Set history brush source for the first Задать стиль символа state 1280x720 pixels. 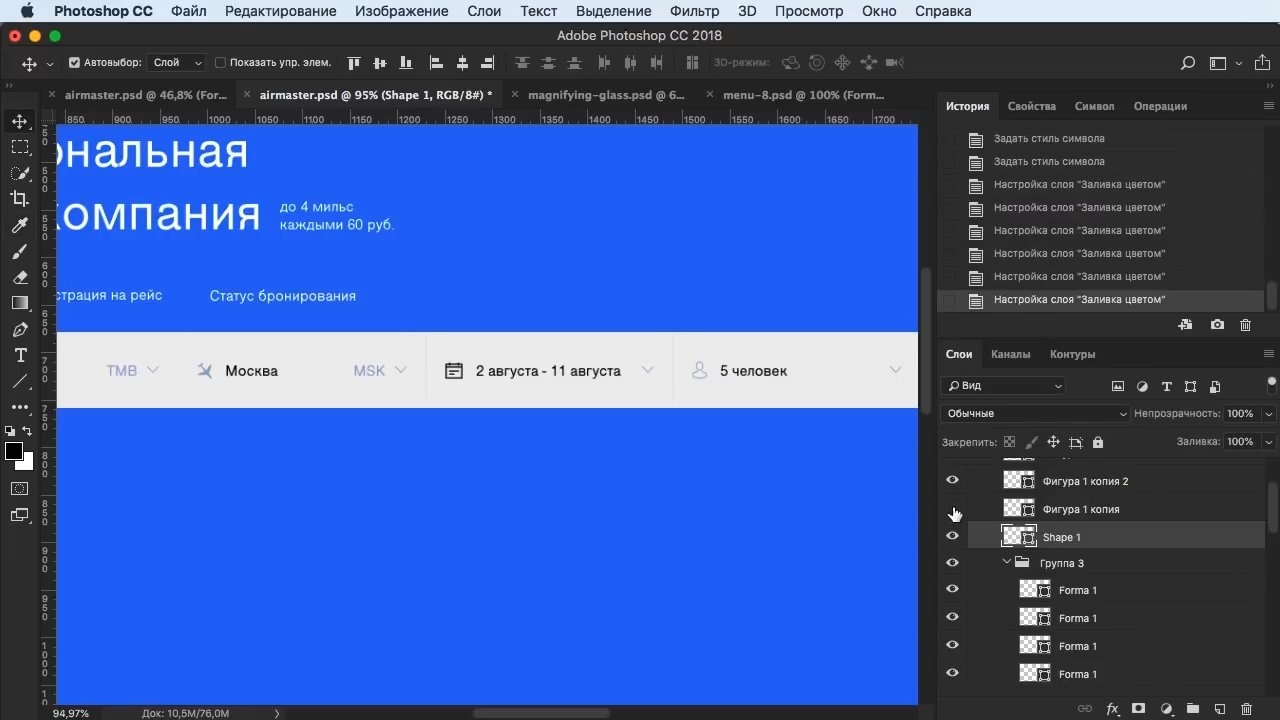(950, 139)
